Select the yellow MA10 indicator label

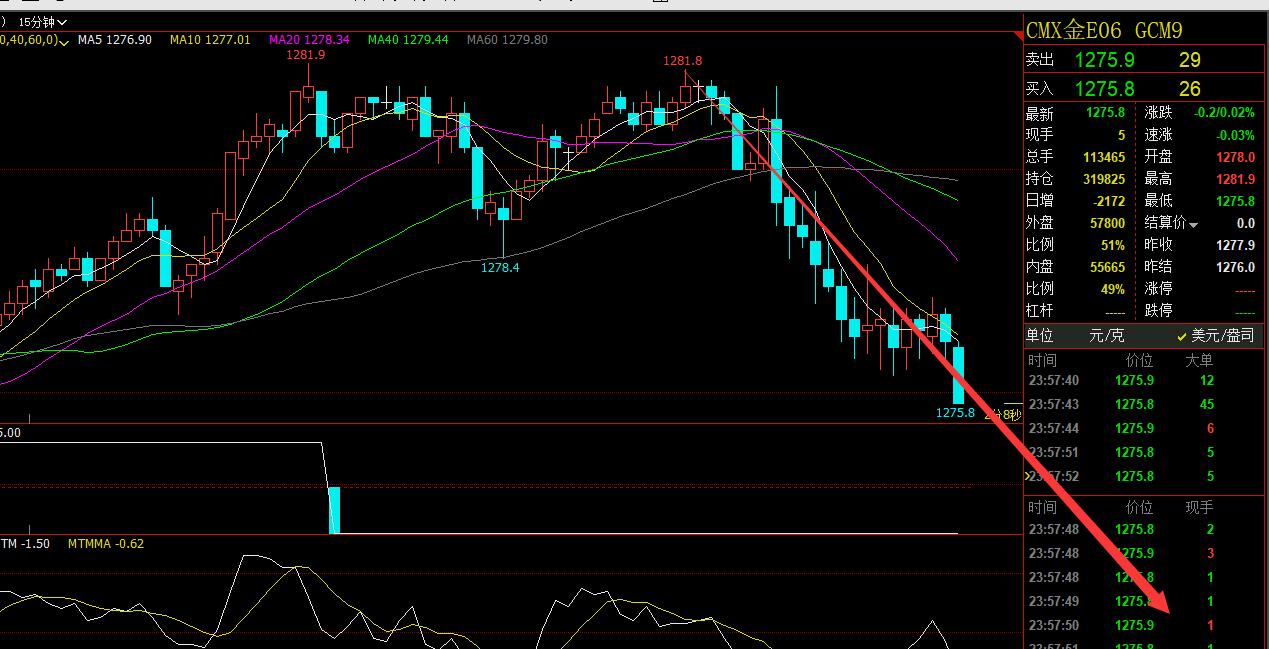[x=210, y=40]
